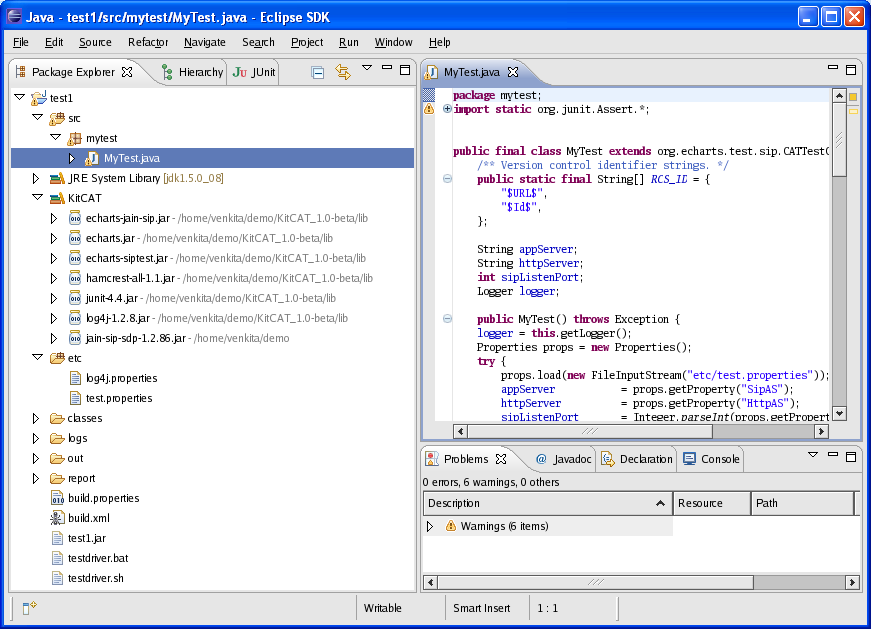Minimize the Package Explorer panel
Image resolution: width=871 pixels, height=629 pixels.
(387, 68)
